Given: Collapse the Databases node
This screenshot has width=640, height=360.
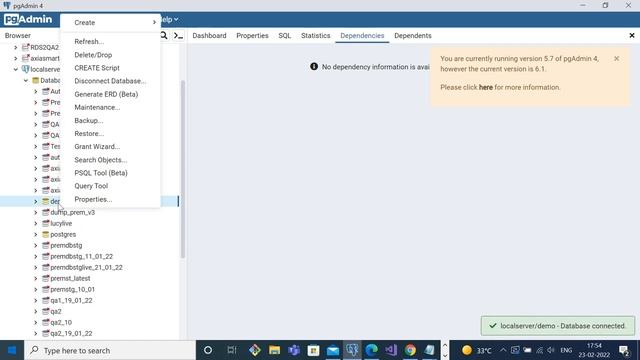Looking at the screenshot, I should coord(26,80).
